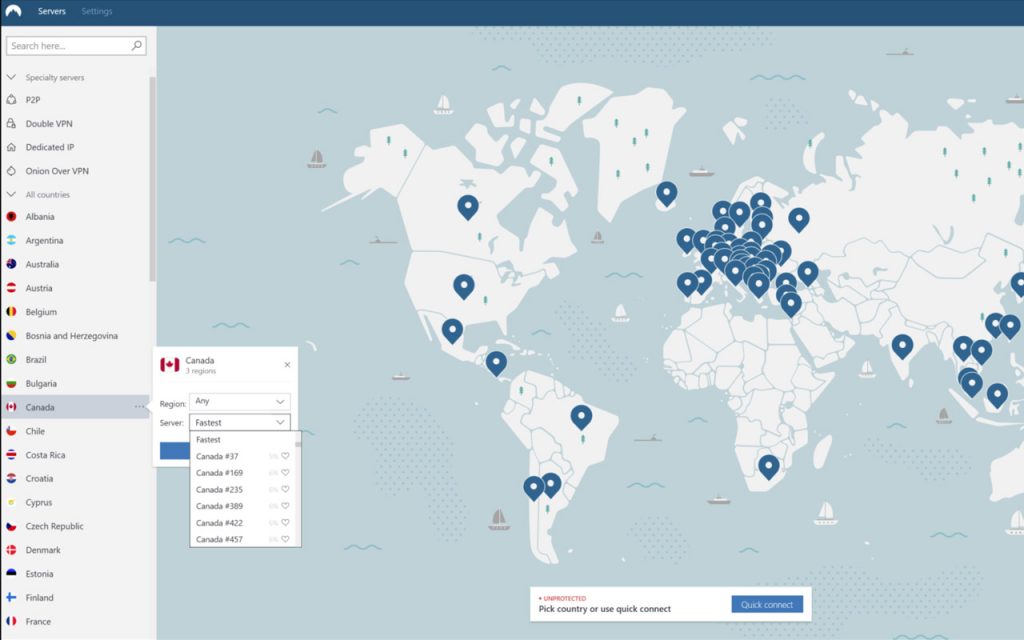Viewport: 1024px width, 640px height.
Task: Focus the Search here field
Action: coord(76,46)
